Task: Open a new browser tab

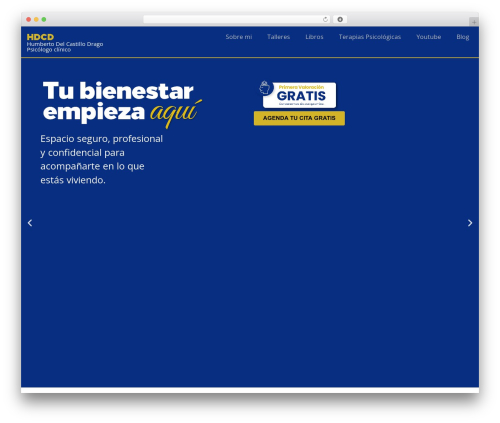Action: 474,22
